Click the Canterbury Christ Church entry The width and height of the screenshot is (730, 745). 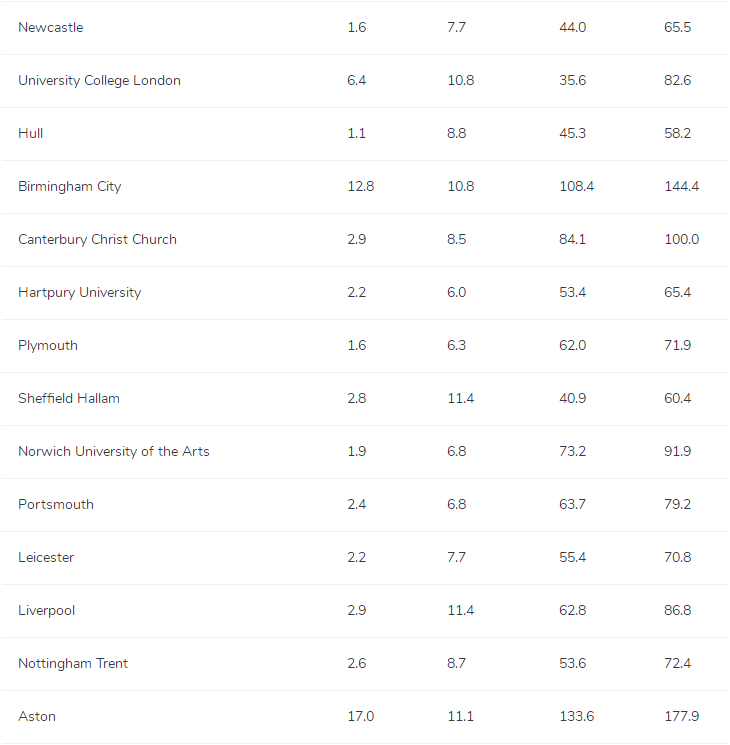point(97,240)
